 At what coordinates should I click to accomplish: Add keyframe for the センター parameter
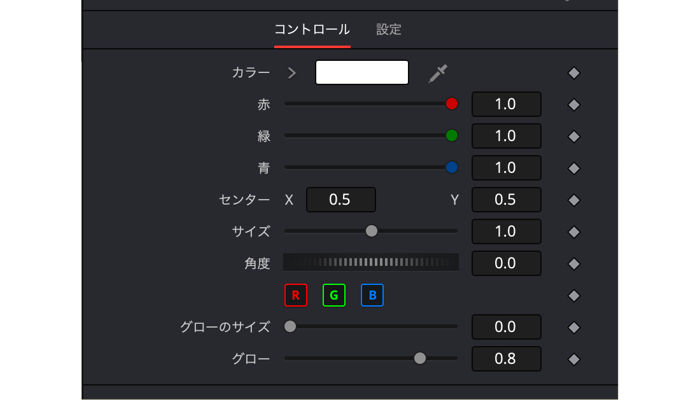[x=574, y=200]
